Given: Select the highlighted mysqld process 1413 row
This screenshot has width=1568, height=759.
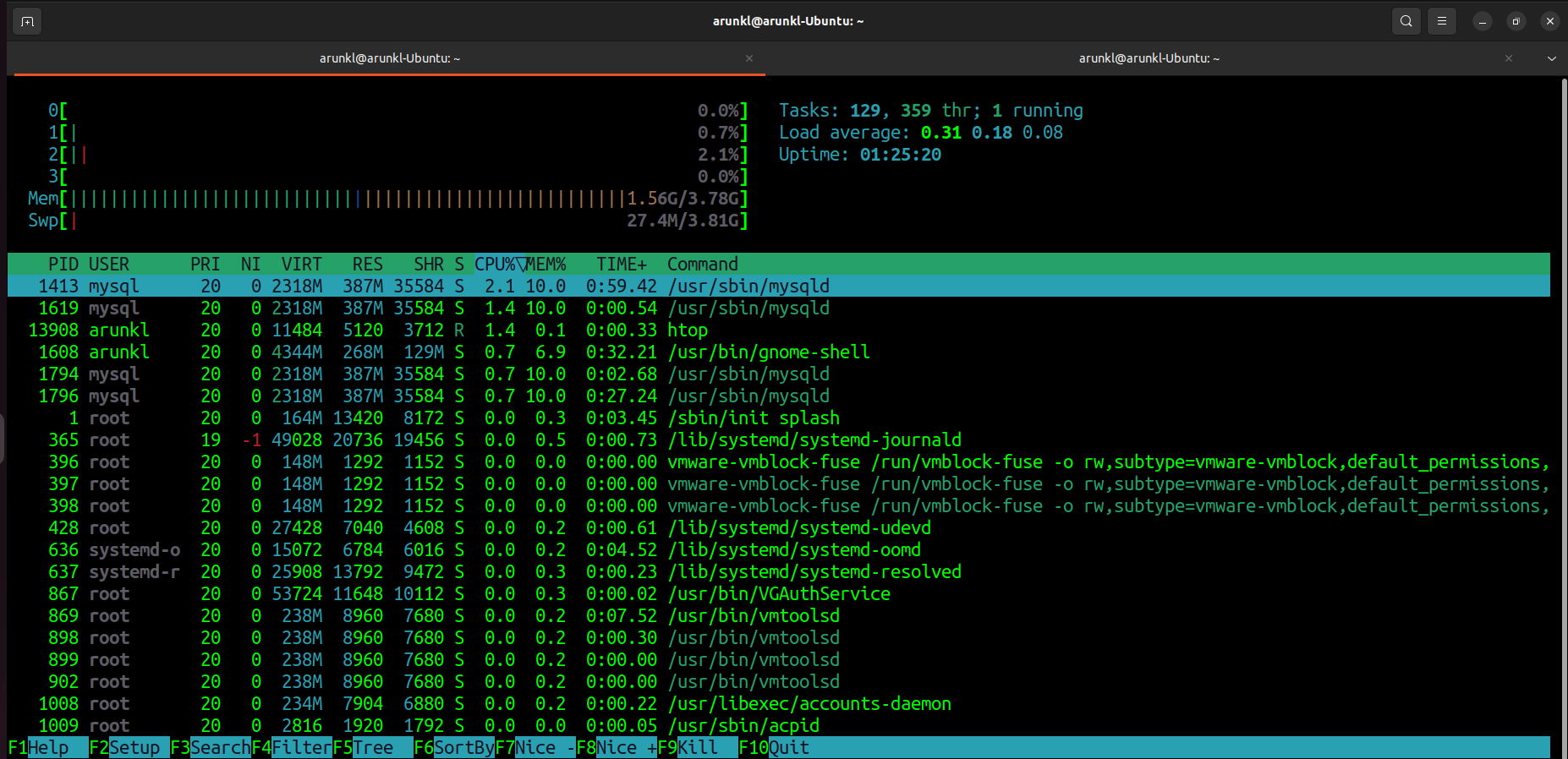Looking at the screenshot, I should point(779,286).
